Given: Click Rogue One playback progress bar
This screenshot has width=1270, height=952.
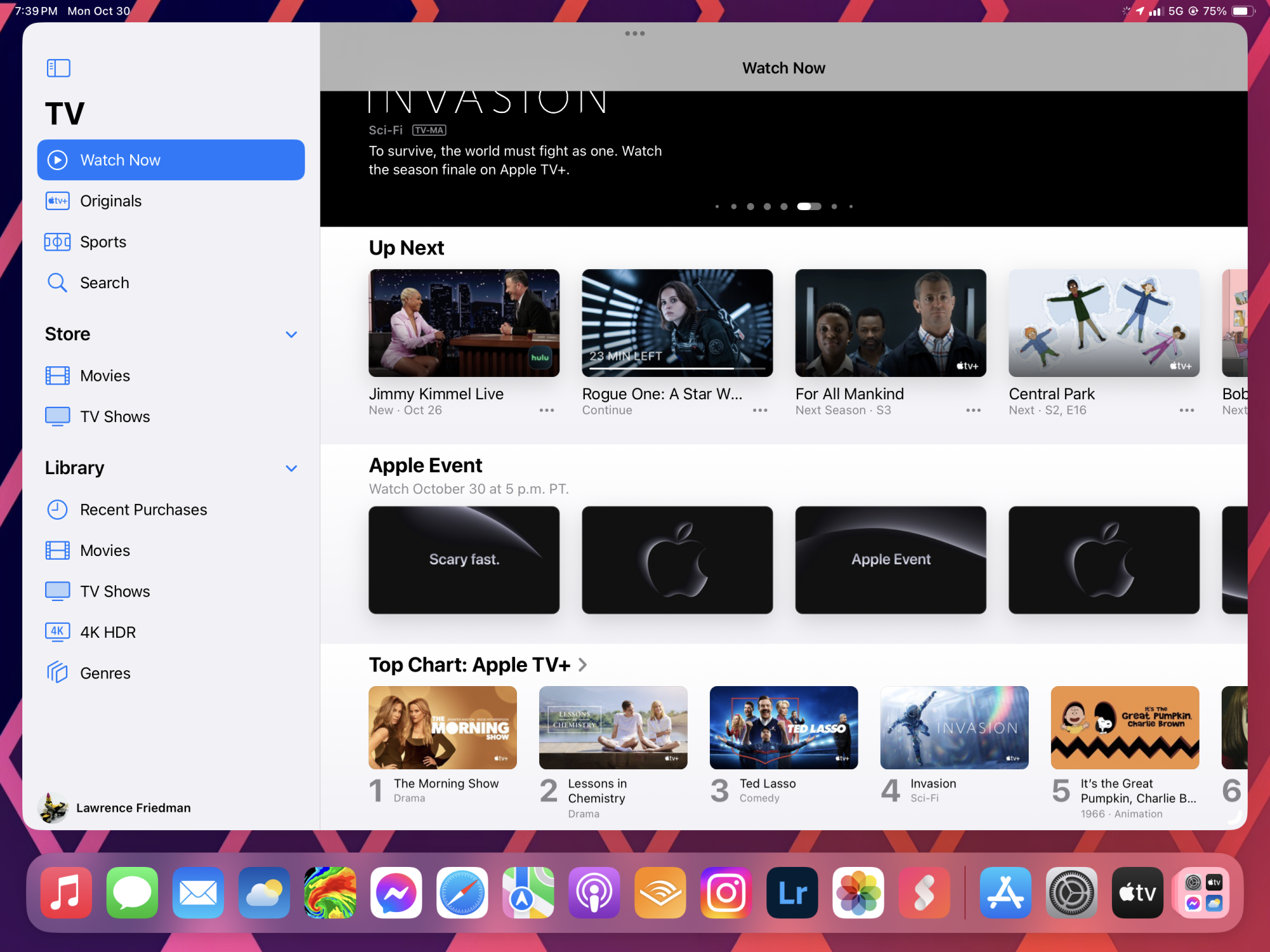Looking at the screenshot, I should (x=677, y=368).
